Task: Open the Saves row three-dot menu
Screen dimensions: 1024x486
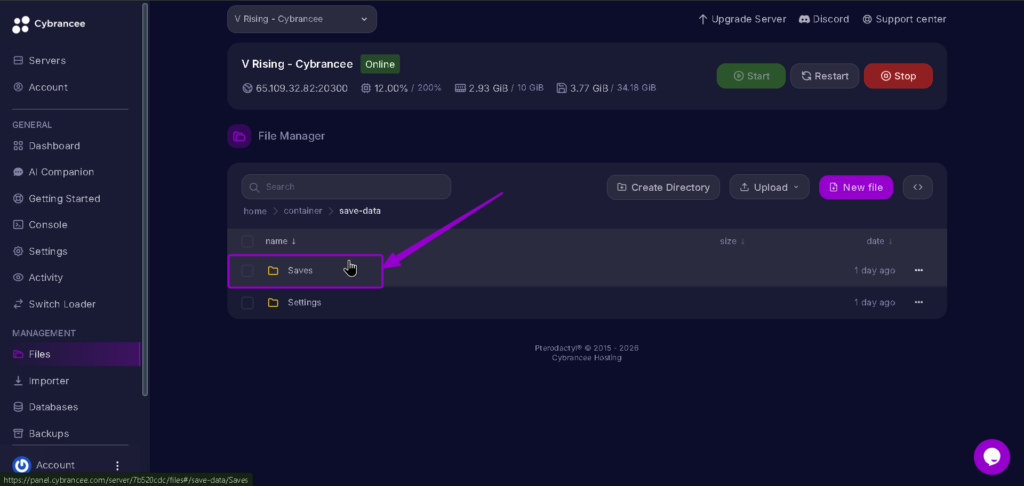Action: point(919,270)
